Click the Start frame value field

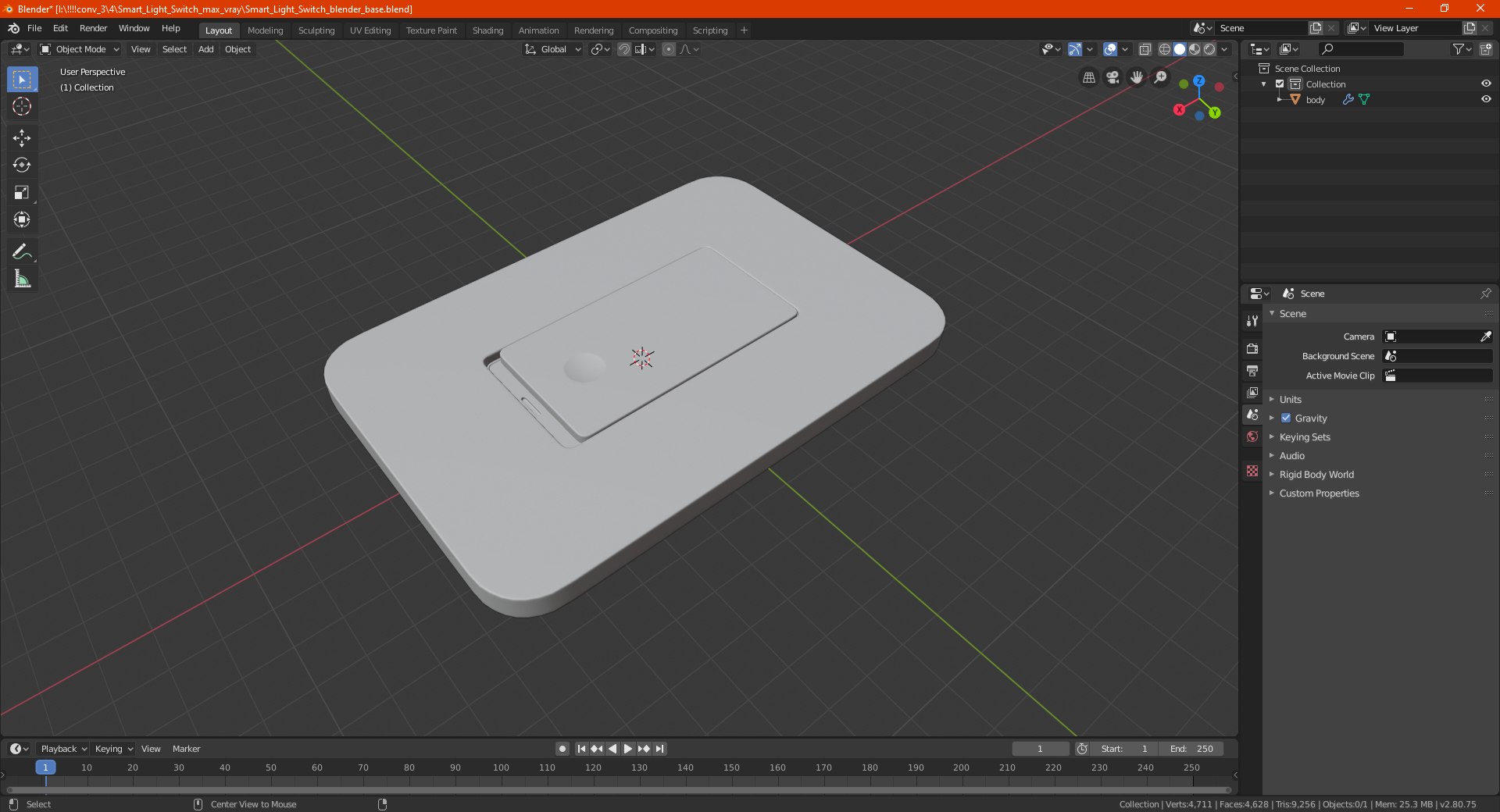tap(1124, 749)
